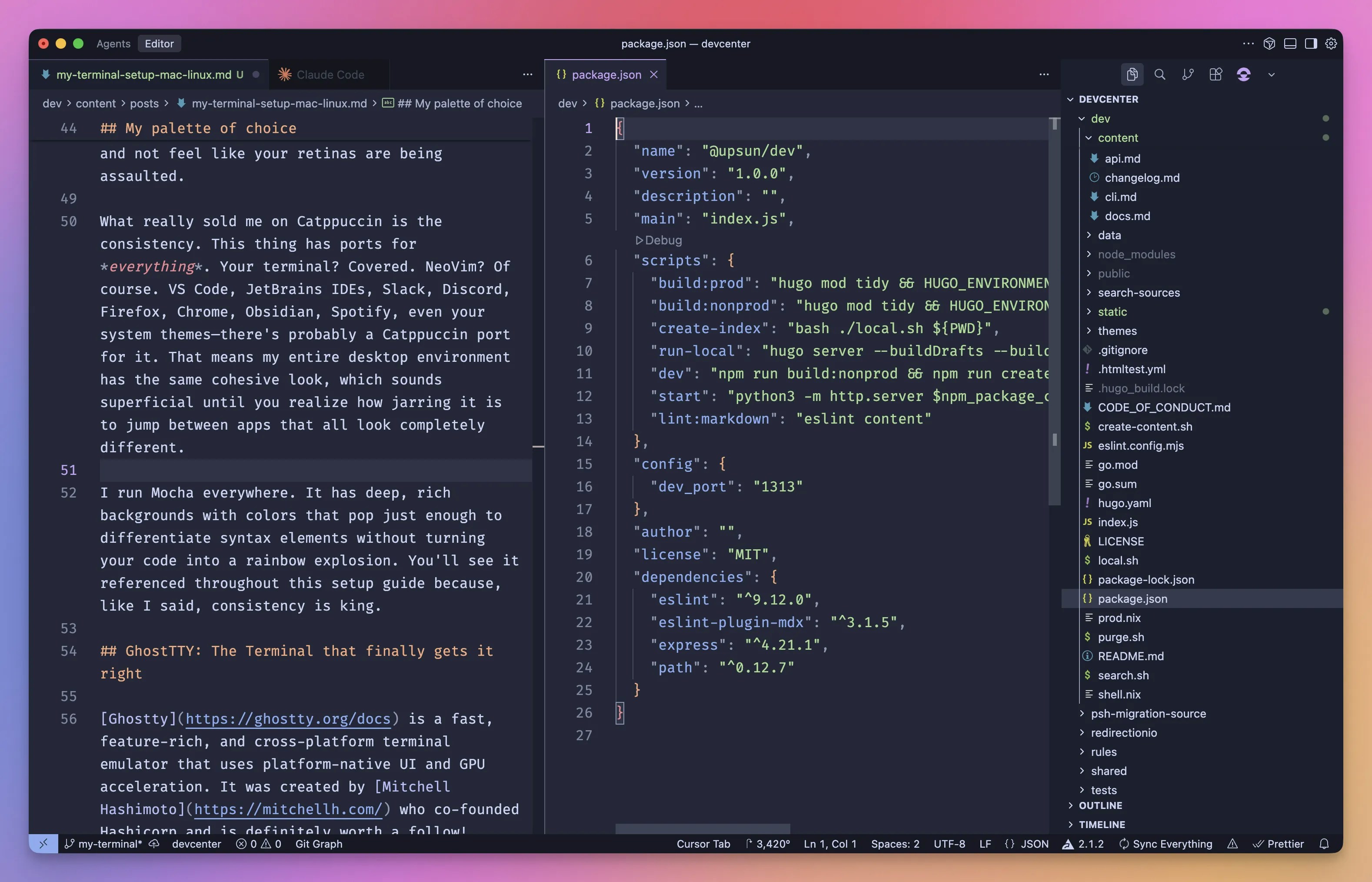Open the Extensions view icon
The width and height of the screenshot is (1372, 882).
coord(1216,74)
